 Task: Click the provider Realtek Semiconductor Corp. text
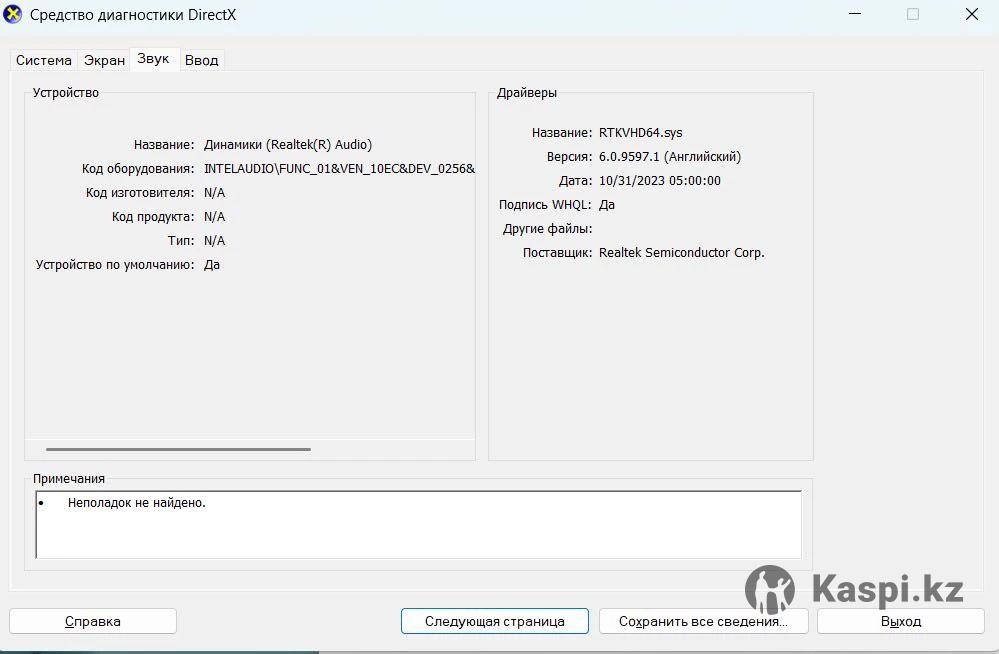(x=681, y=253)
